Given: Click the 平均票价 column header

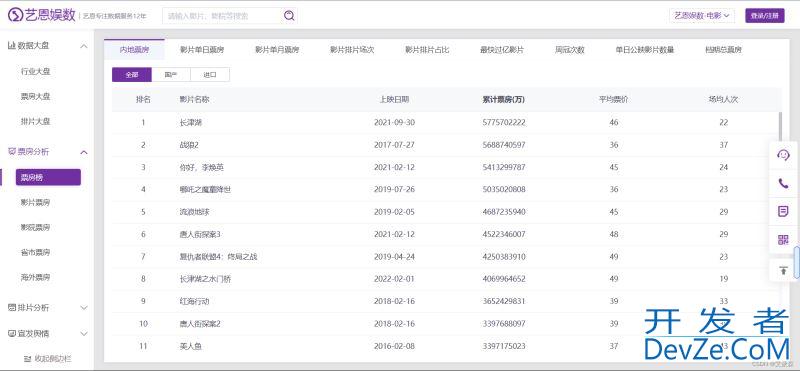Looking at the screenshot, I should pos(614,100).
